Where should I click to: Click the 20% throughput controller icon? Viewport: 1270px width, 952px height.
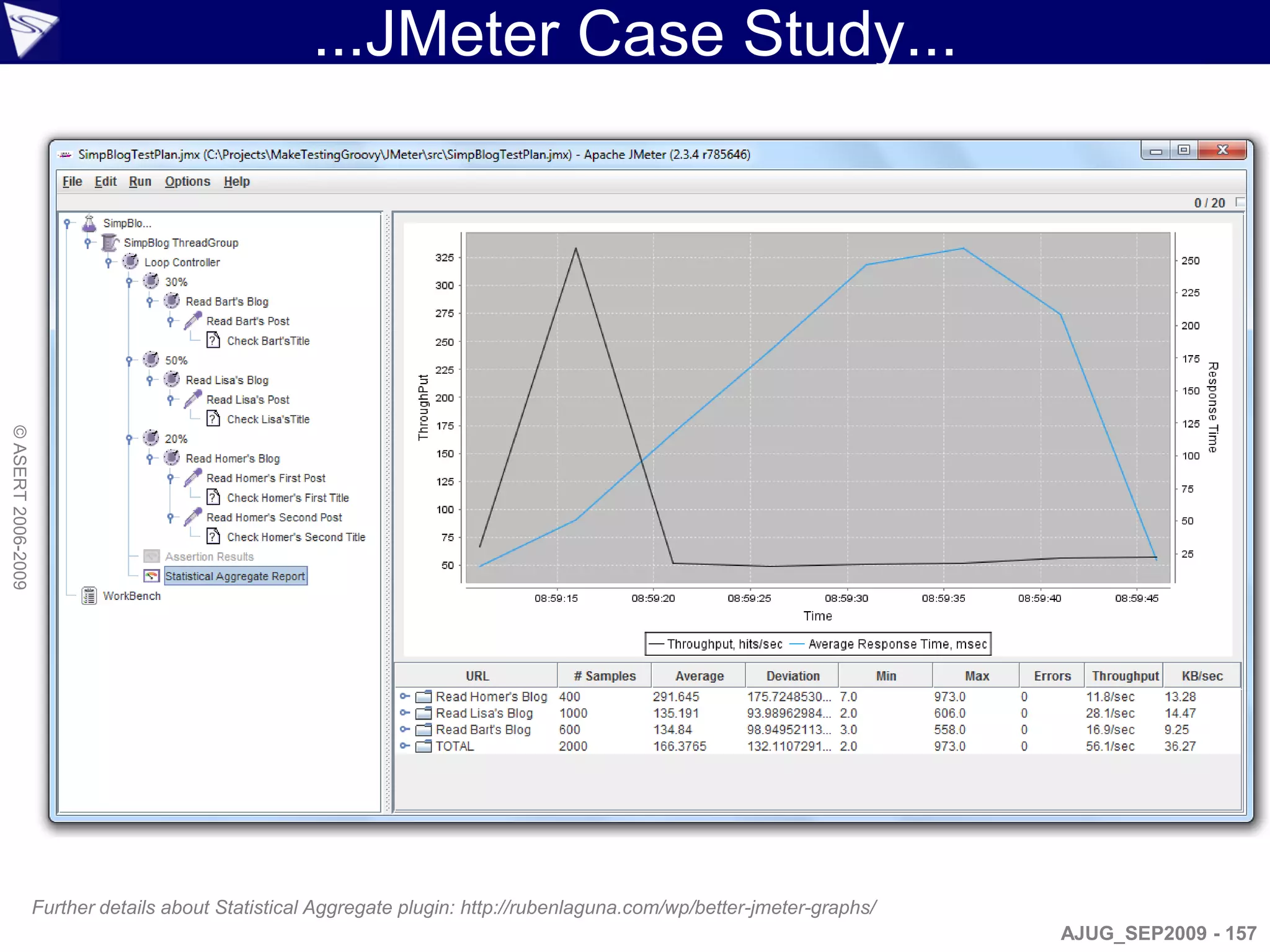[x=151, y=439]
